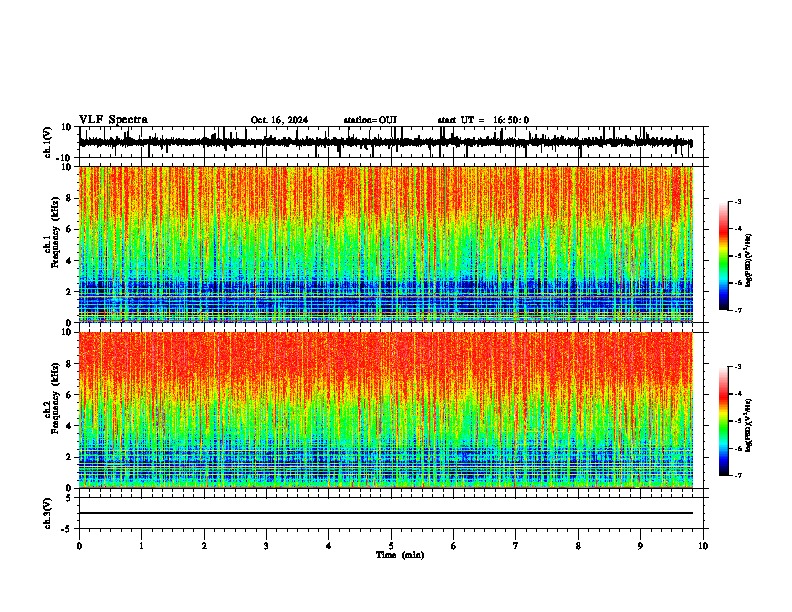Click the ch.1 spectrogram color scale bar
The width and height of the screenshot is (792, 612).
pos(724,256)
